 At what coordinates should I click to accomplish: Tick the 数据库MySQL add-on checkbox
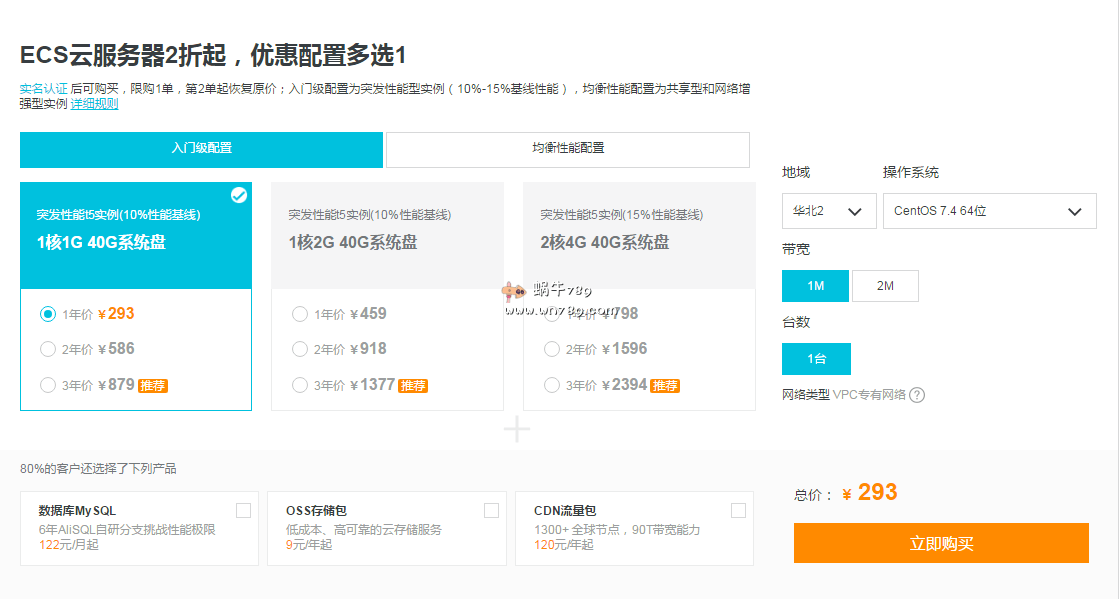[x=243, y=510]
